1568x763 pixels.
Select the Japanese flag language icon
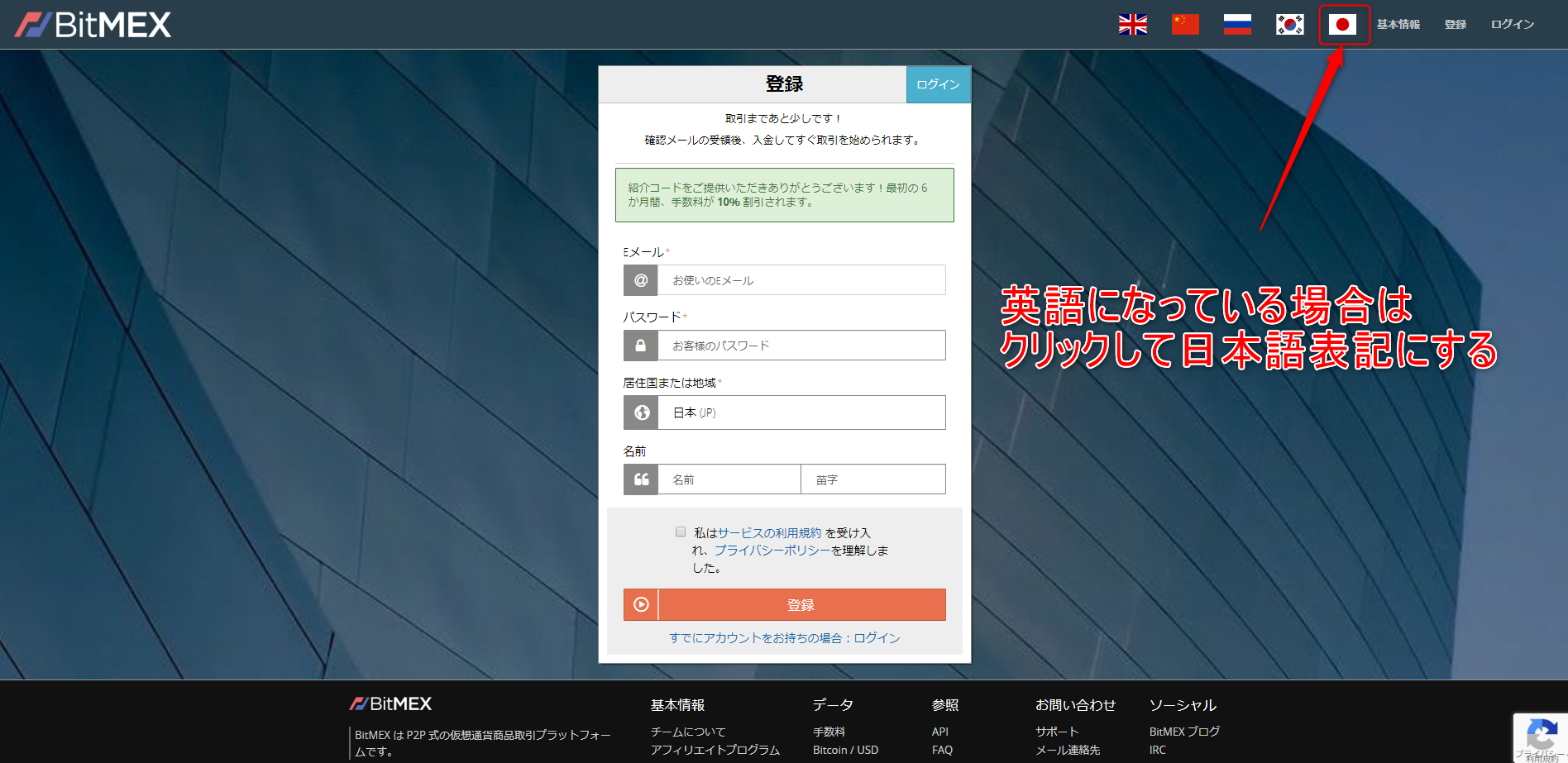pyautogui.click(x=1342, y=25)
